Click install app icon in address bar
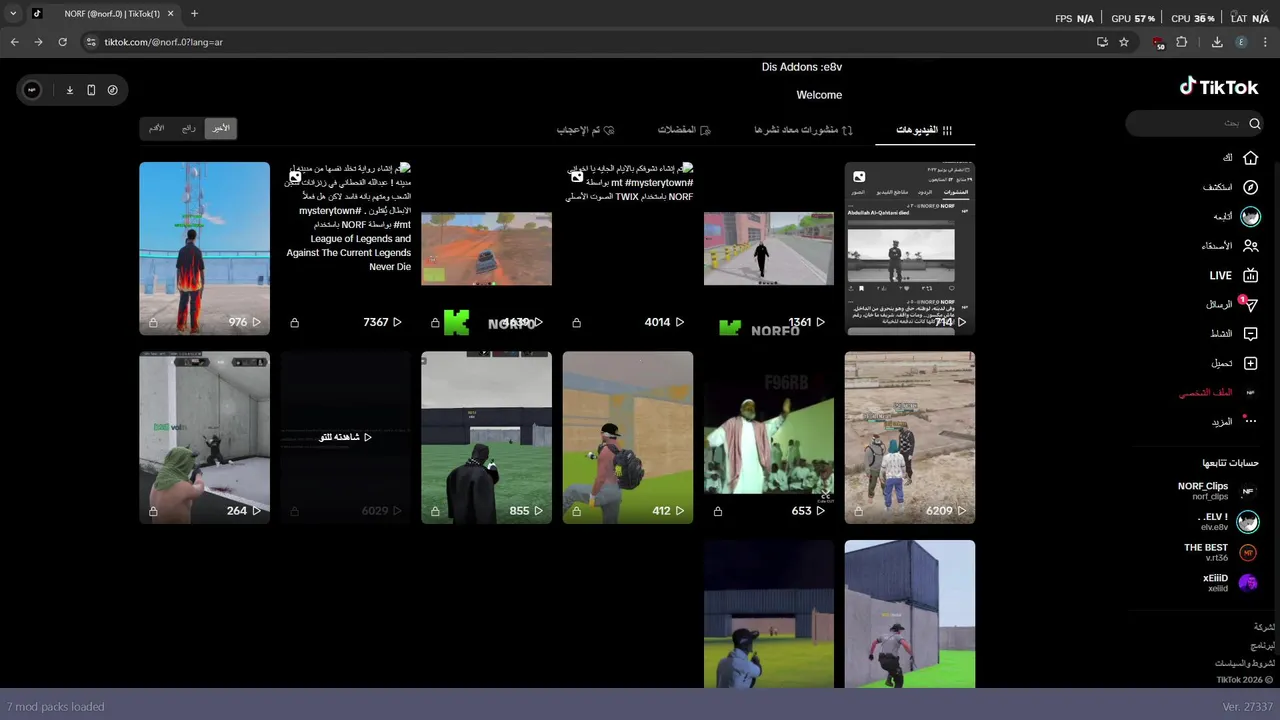Viewport: 1280px width, 720px height. 1102,42
